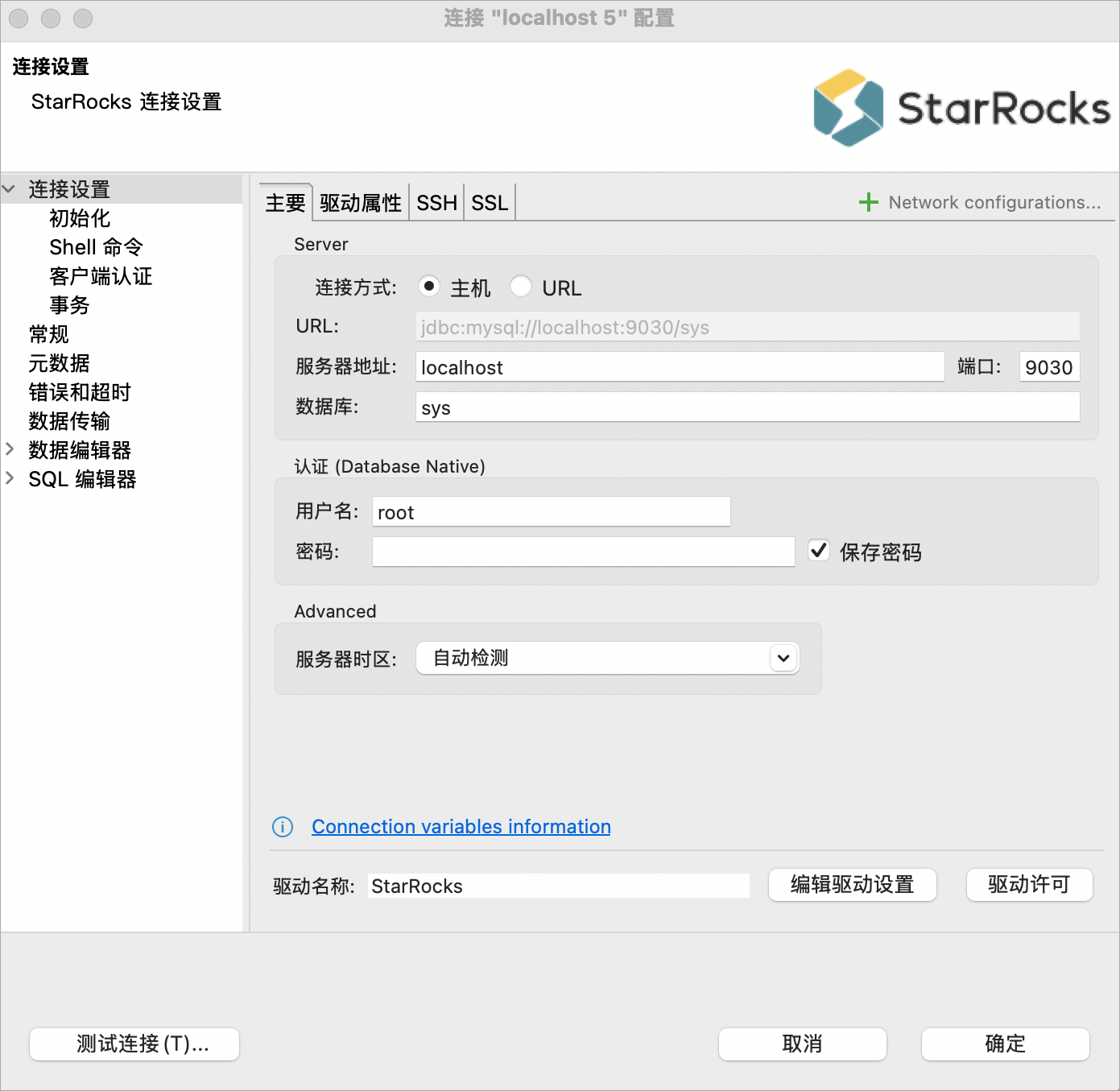The image size is (1120, 1091).
Task: Click the info icon beside Connection variables
Action: 283,827
